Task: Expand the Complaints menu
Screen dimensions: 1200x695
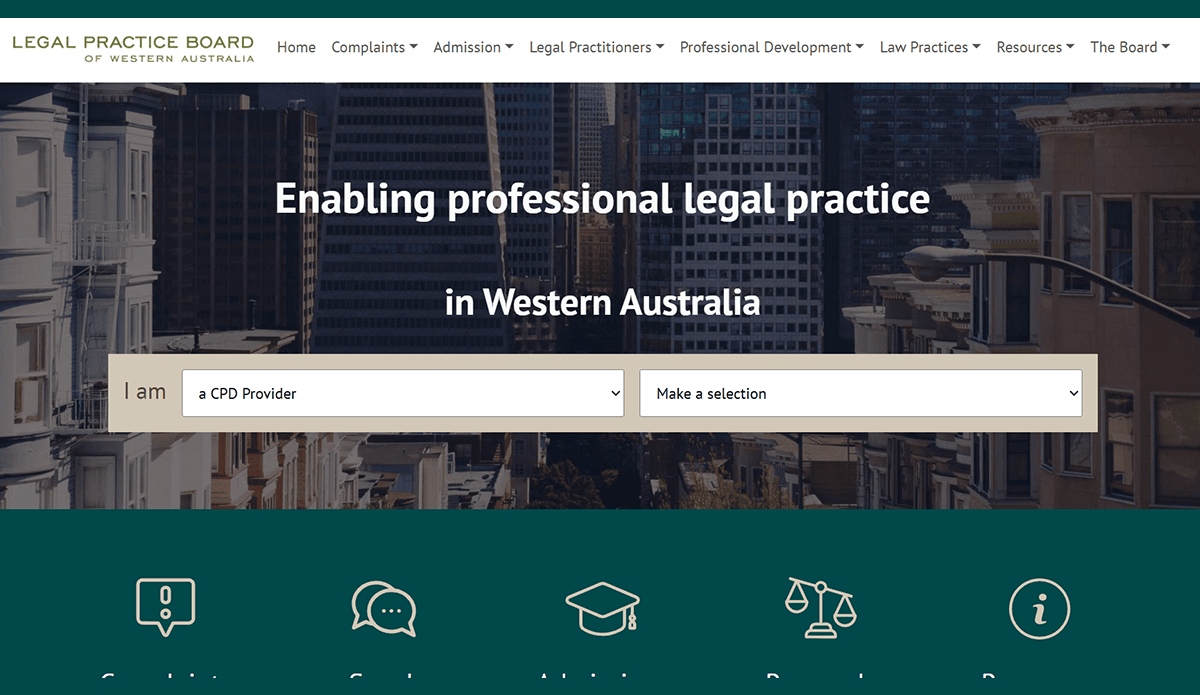Action: point(374,47)
